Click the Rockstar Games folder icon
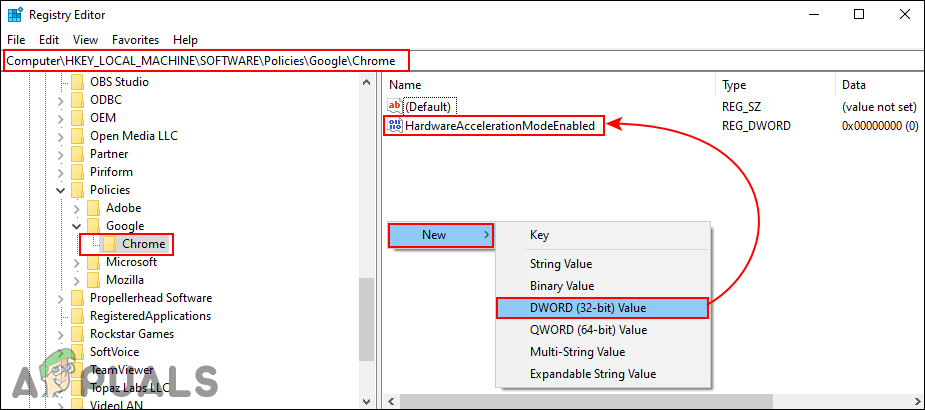 (79, 334)
